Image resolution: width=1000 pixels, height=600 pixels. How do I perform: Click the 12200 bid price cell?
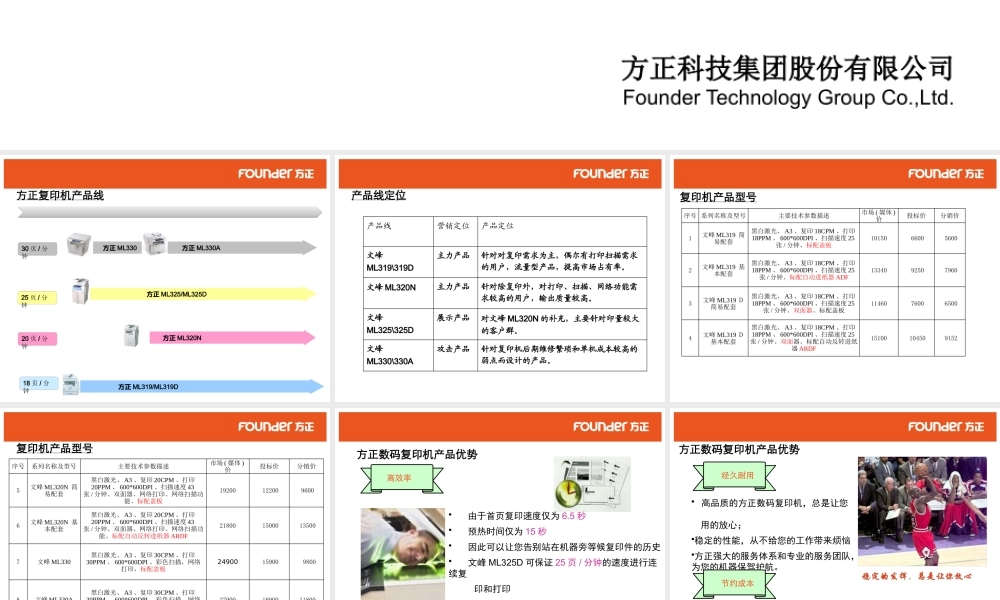[x=270, y=490]
